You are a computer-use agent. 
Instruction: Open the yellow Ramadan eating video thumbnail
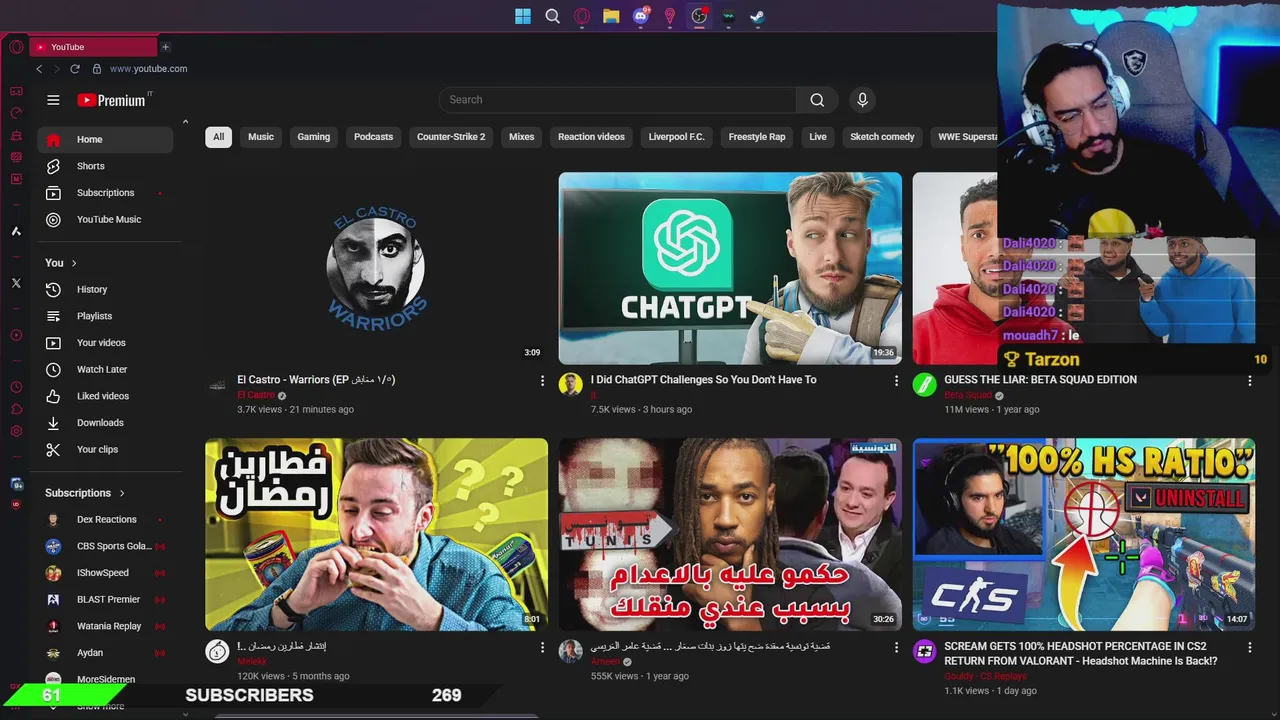[376, 534]
